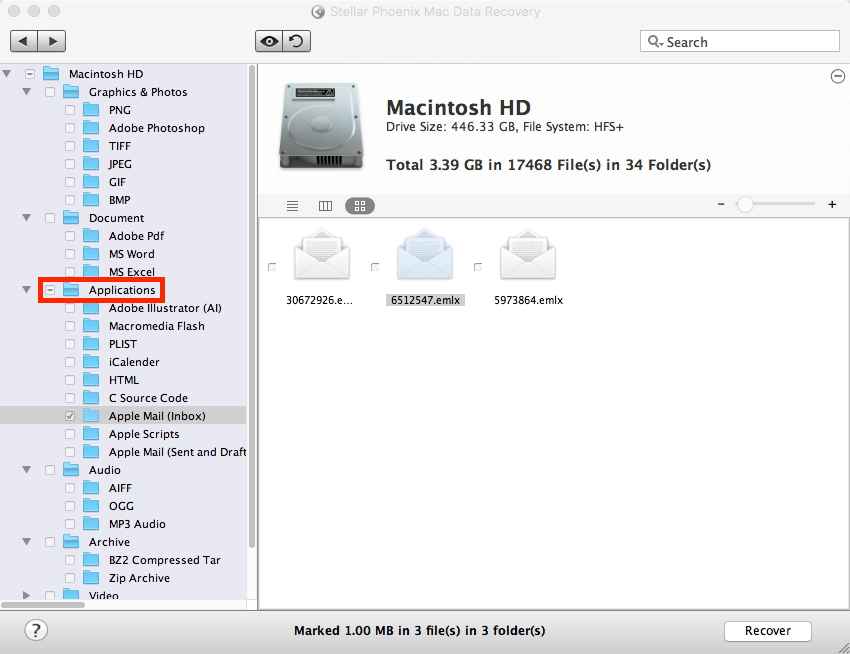Click the plus zoom-in icon
Viewport: 850px width, 654px height.
(x=832, y=204)
